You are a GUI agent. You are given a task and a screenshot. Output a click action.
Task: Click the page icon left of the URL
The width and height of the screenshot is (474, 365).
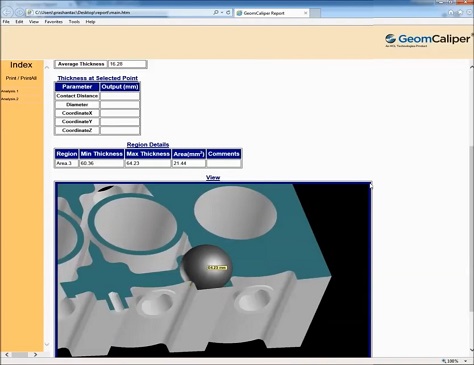[30, 12]
